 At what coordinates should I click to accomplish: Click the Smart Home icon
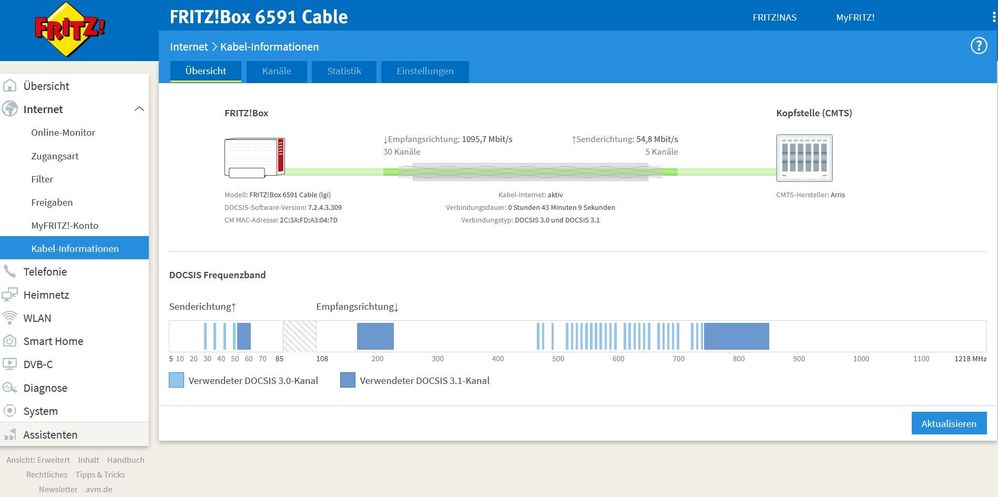click(10, 341)
